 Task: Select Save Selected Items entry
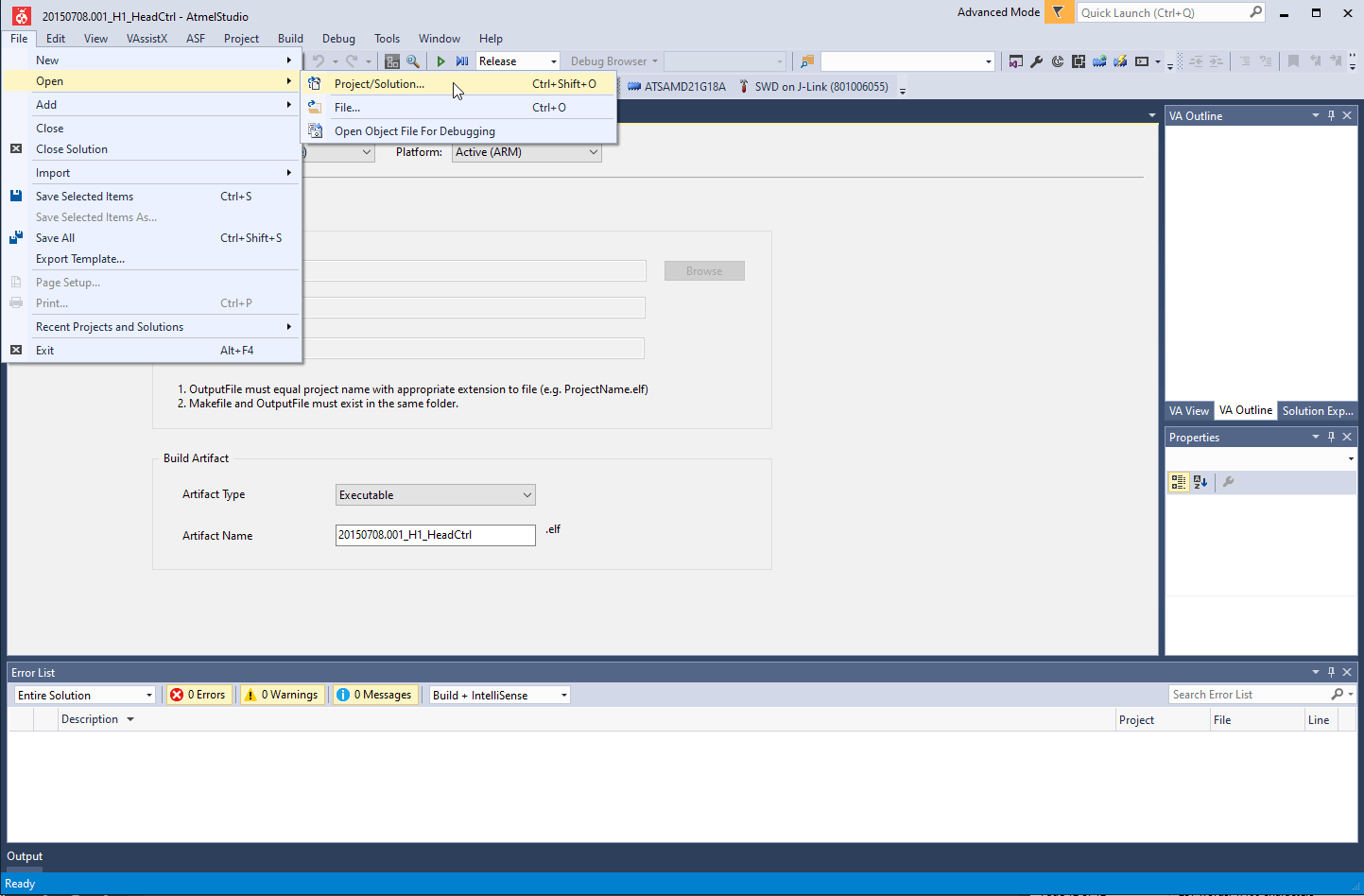(151, 197)
